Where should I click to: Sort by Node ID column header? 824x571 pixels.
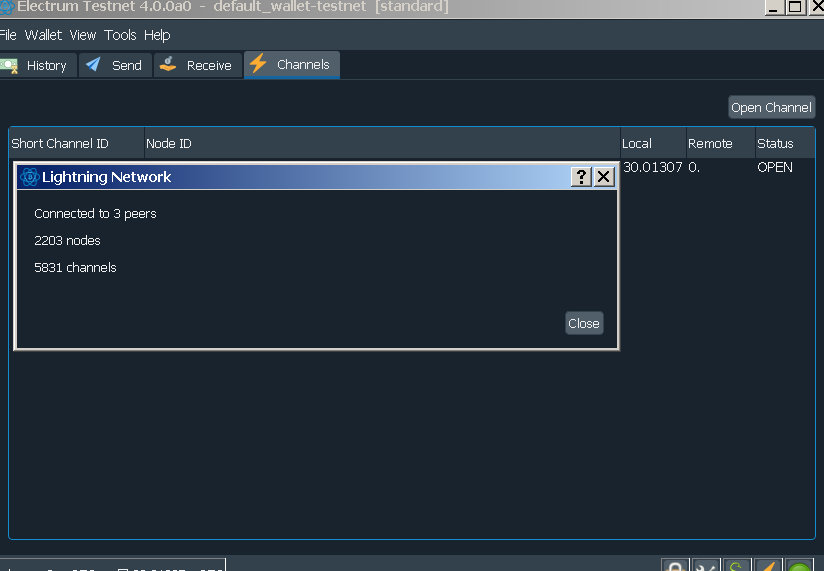point(382,143)
